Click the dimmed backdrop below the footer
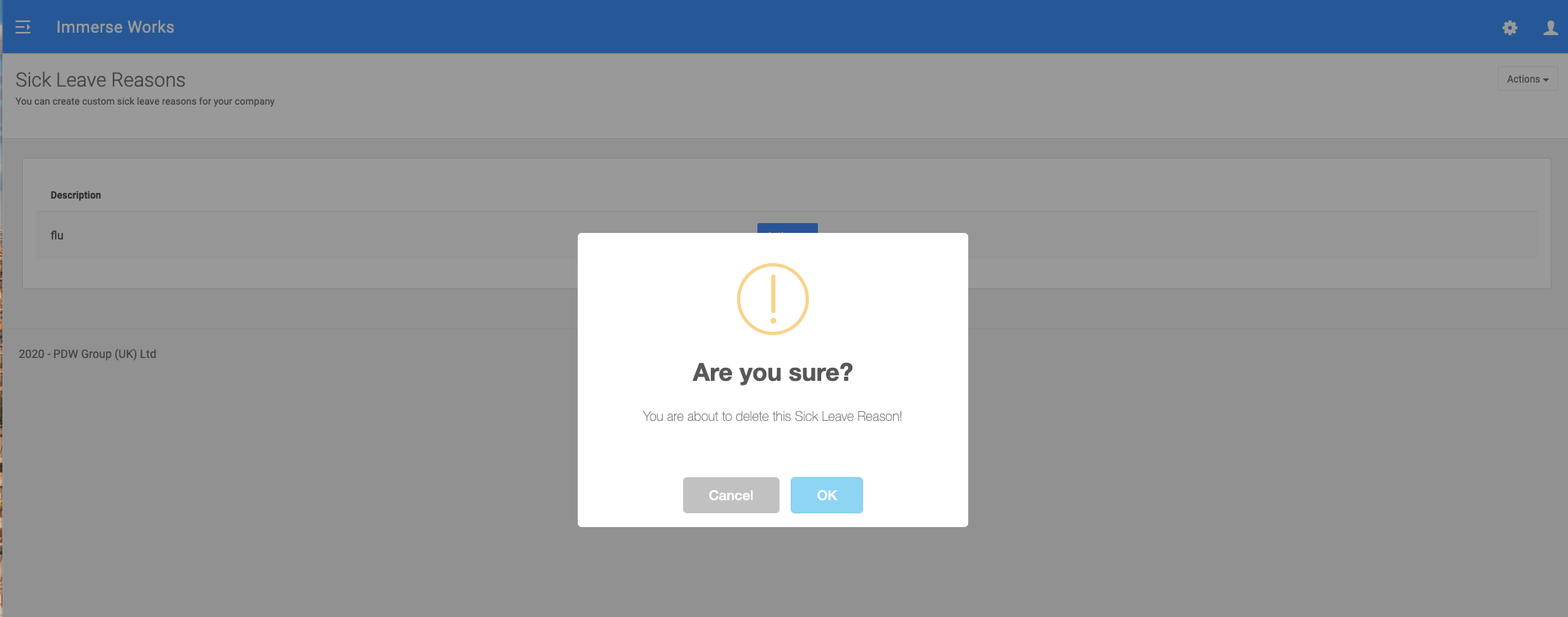 click(286, 490)
